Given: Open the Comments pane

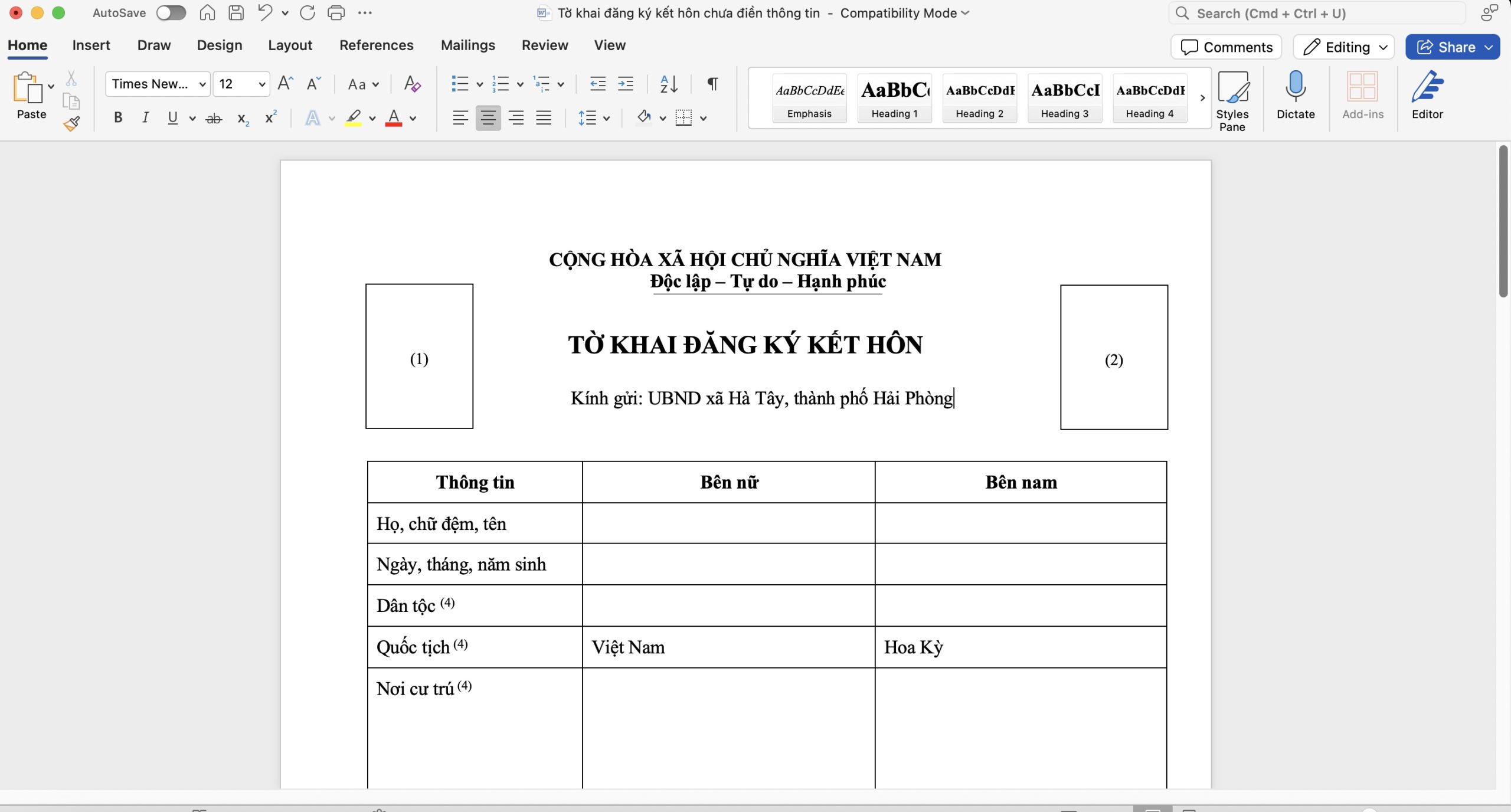Looking at the screenshot, I should (1227, 47).
